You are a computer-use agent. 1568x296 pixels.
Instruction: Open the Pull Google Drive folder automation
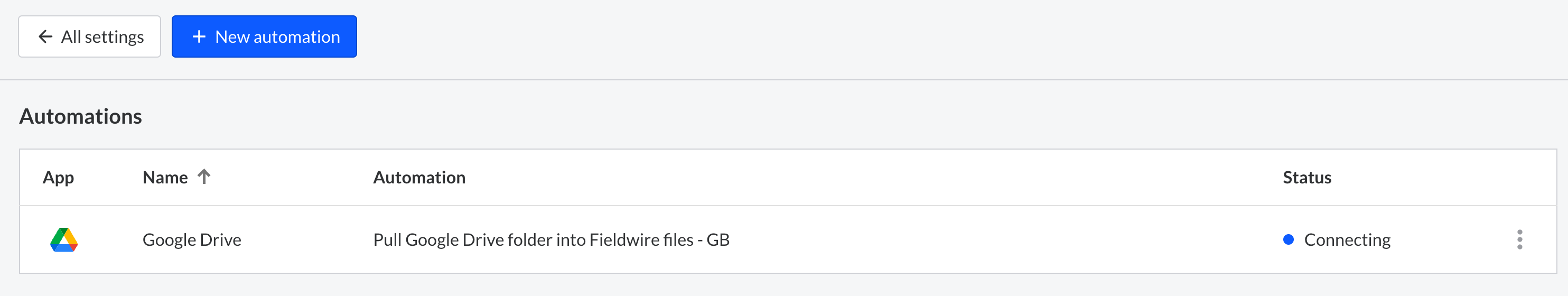[x=552, y=239]
